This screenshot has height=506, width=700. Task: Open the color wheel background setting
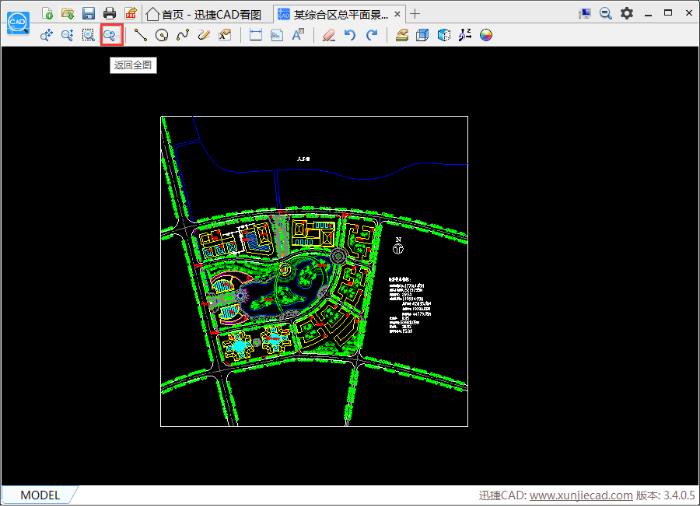[486, 35]
